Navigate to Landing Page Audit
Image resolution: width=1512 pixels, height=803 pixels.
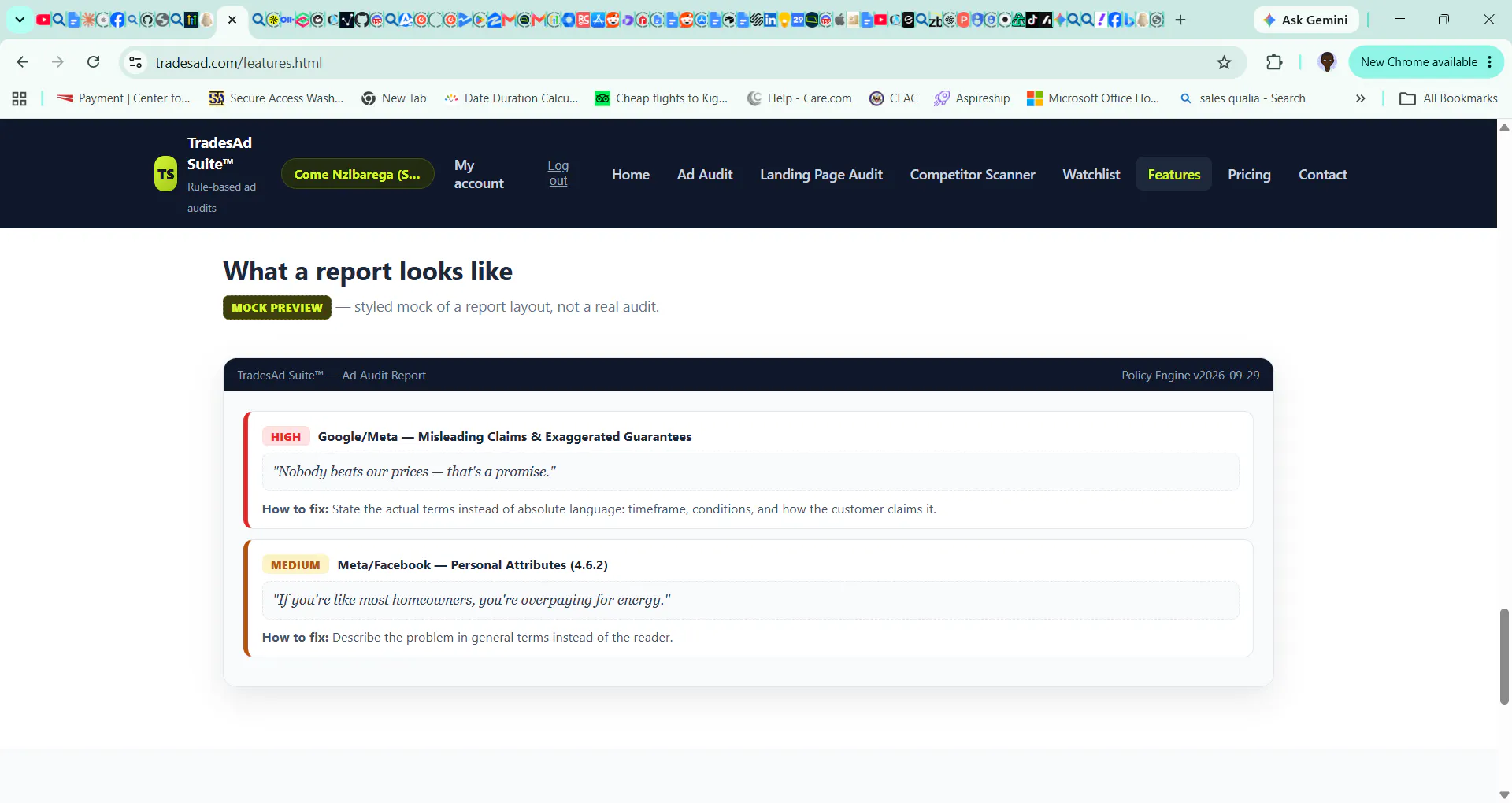point(821,174)
